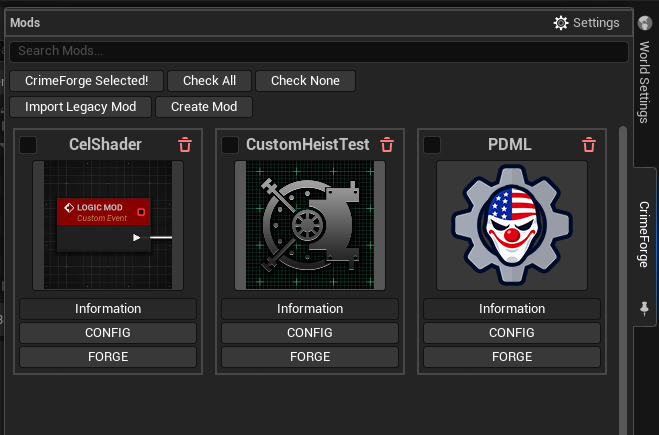Click the PDML clown mask gear thumbnail

click(512, 225)
